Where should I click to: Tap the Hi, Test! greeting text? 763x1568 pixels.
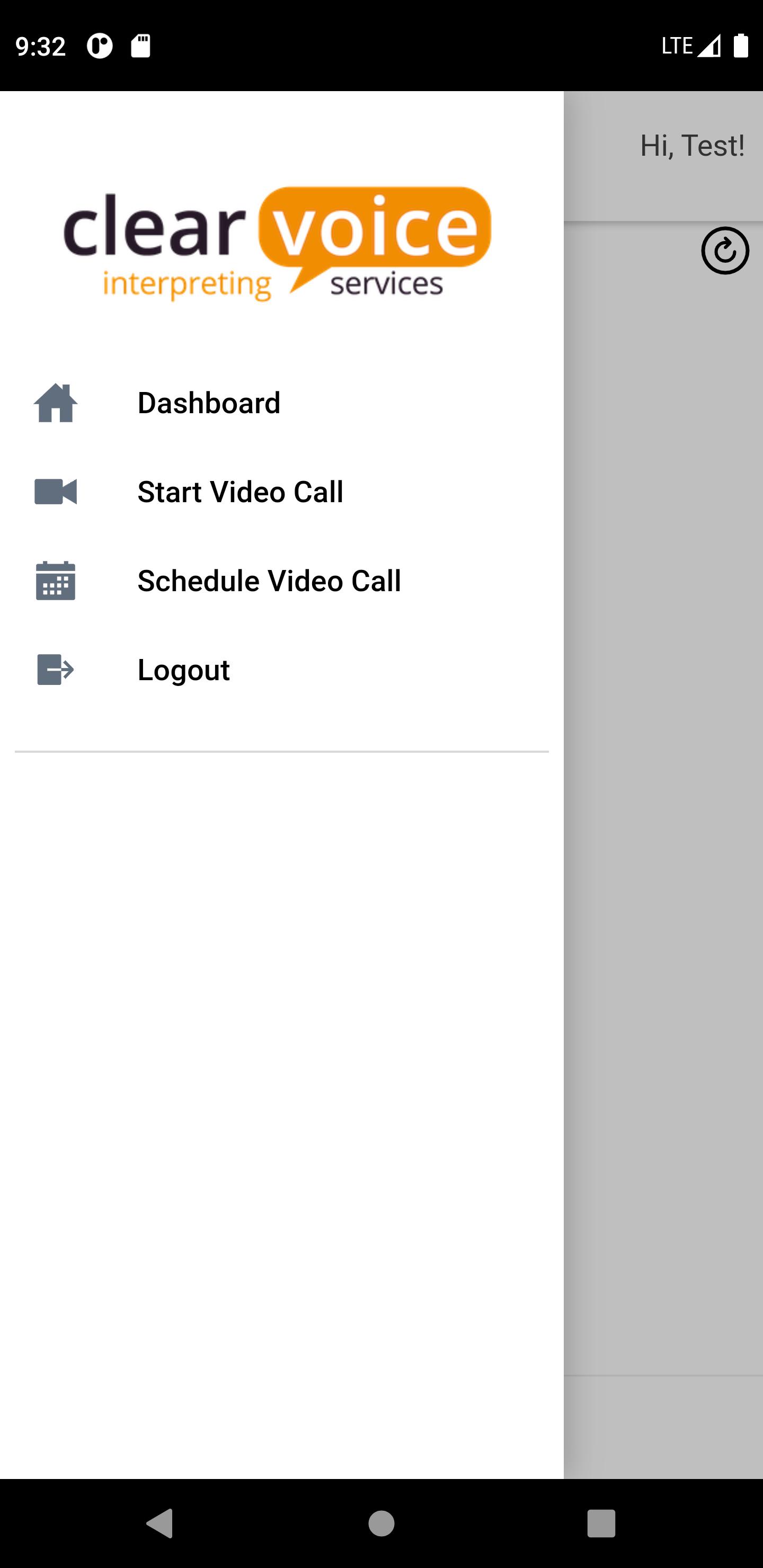coord(692,146)
